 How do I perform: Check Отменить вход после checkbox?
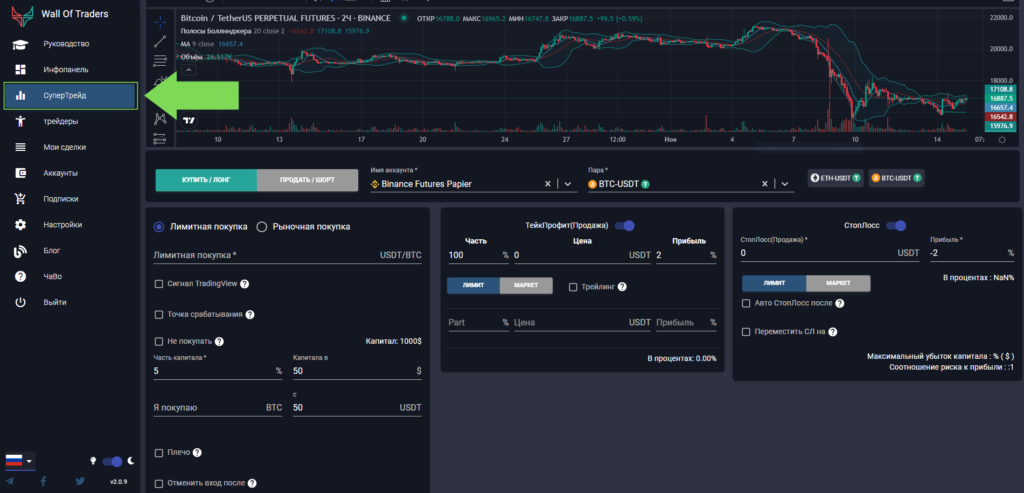[x=159, y=483]
